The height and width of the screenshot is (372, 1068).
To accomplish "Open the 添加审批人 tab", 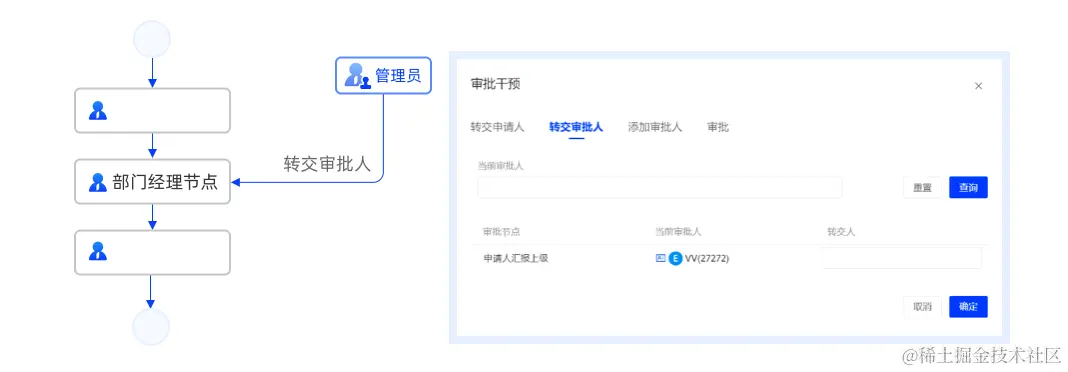I will pyautogui.click(x=655, y=127).
